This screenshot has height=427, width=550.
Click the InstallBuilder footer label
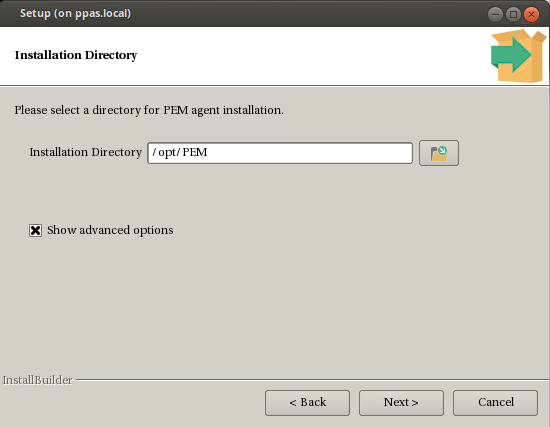click(38, 380)
